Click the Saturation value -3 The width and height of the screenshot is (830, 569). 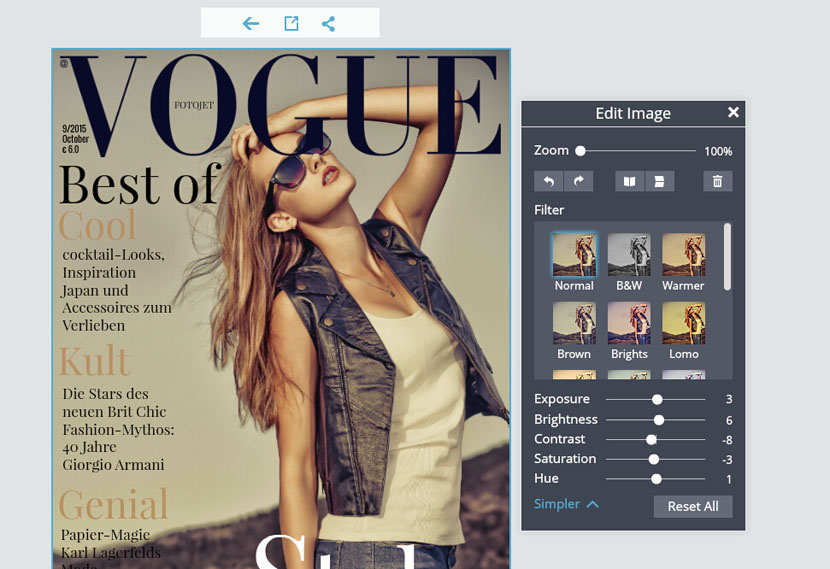tap(727, 459)
